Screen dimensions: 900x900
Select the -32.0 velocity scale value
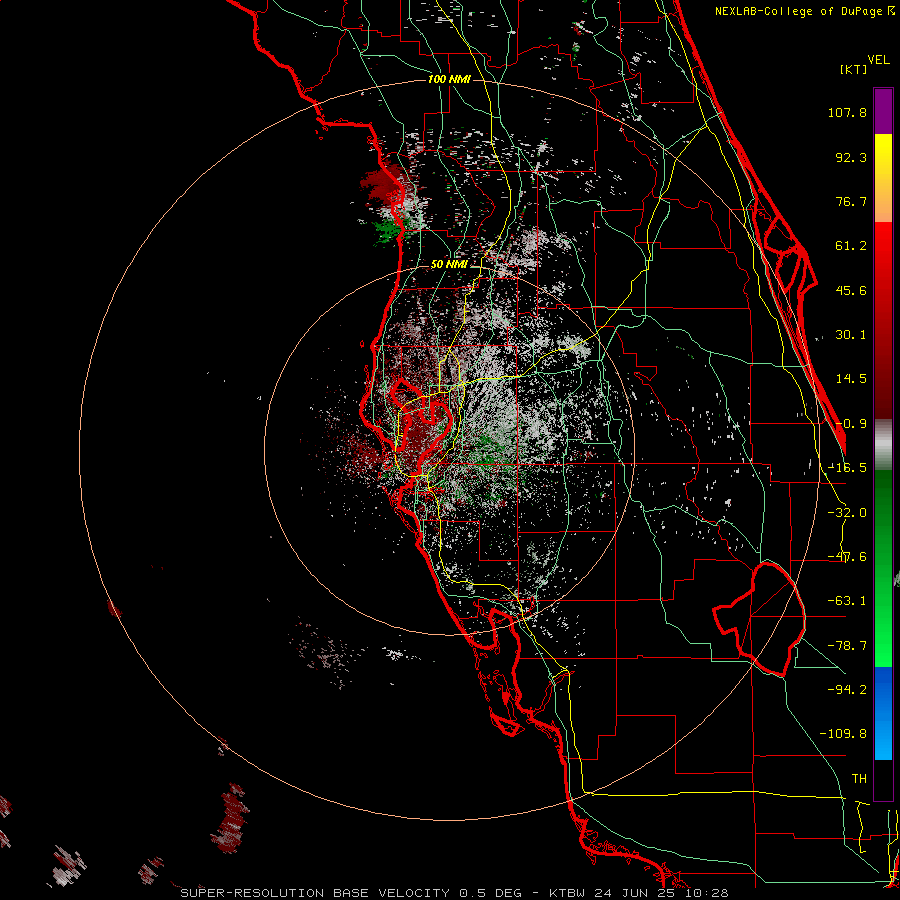coord(847,513)
